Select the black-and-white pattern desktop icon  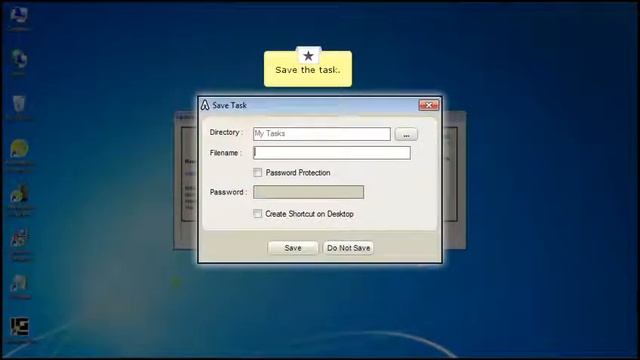pyautogui.click(x=19, y=327)
